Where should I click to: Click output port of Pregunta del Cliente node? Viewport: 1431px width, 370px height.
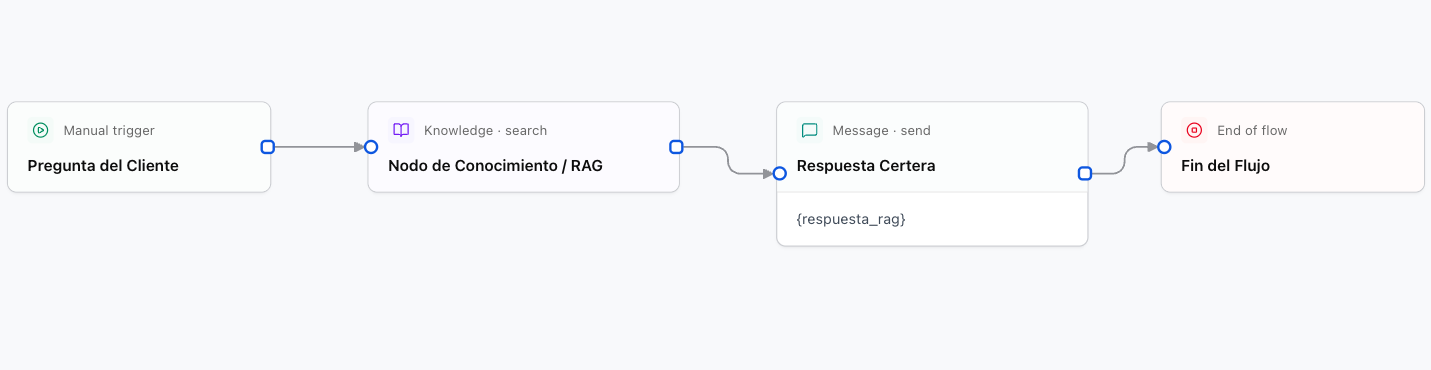[267, 147]
